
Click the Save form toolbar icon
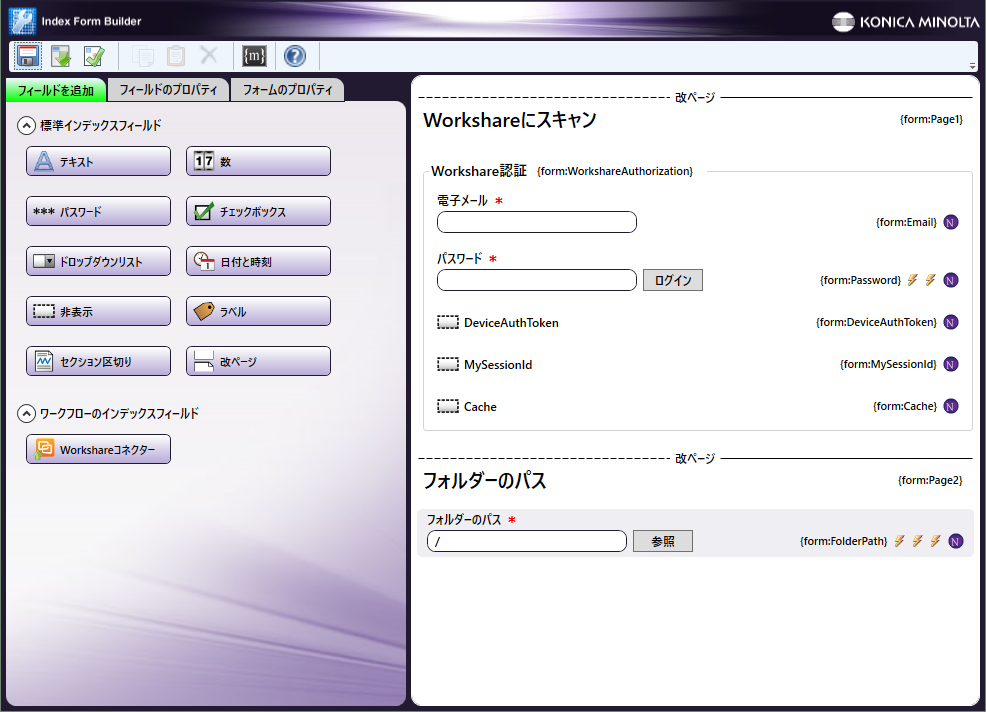[28, 56]
